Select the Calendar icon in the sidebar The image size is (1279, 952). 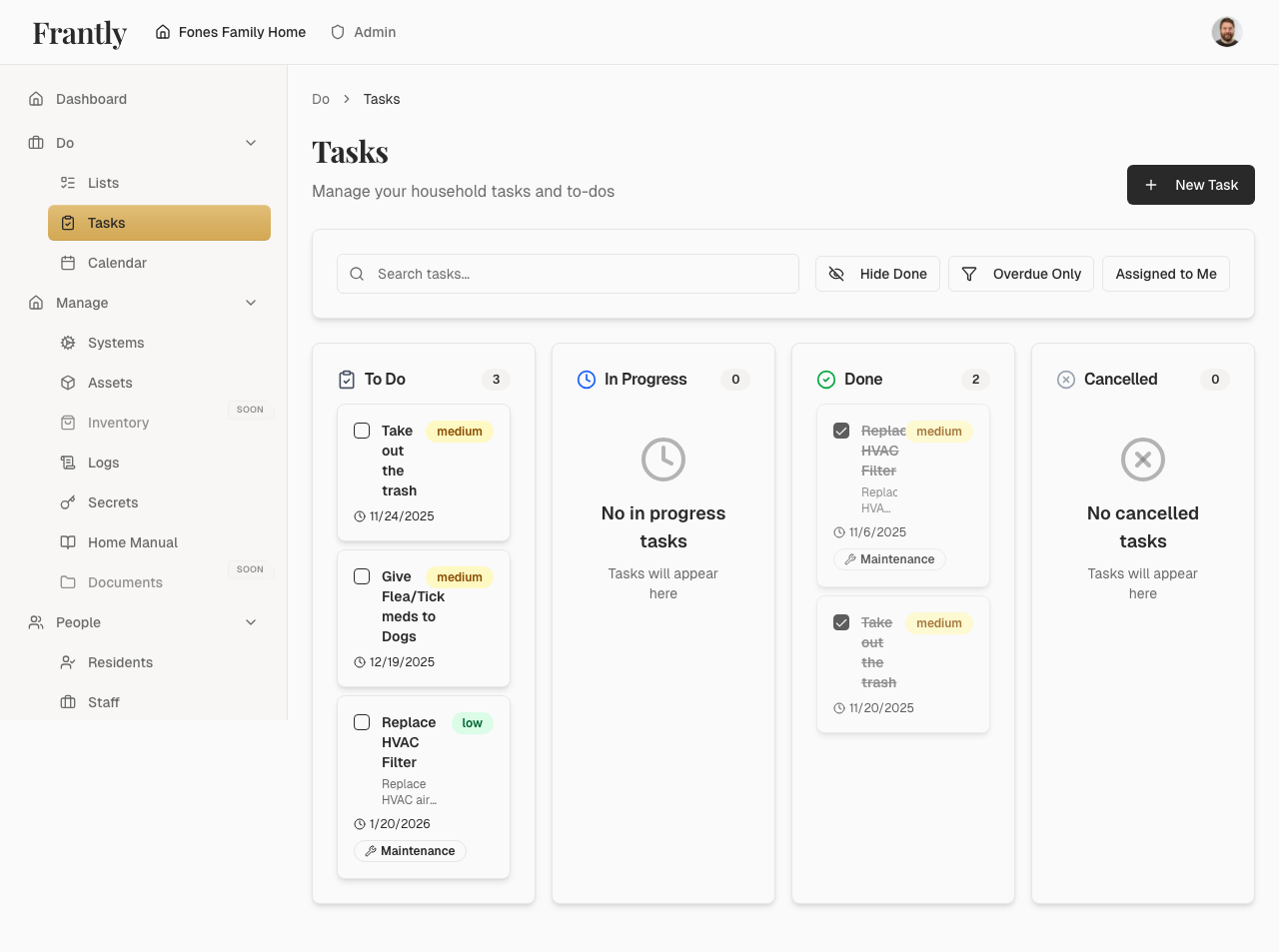coord(67,263)
